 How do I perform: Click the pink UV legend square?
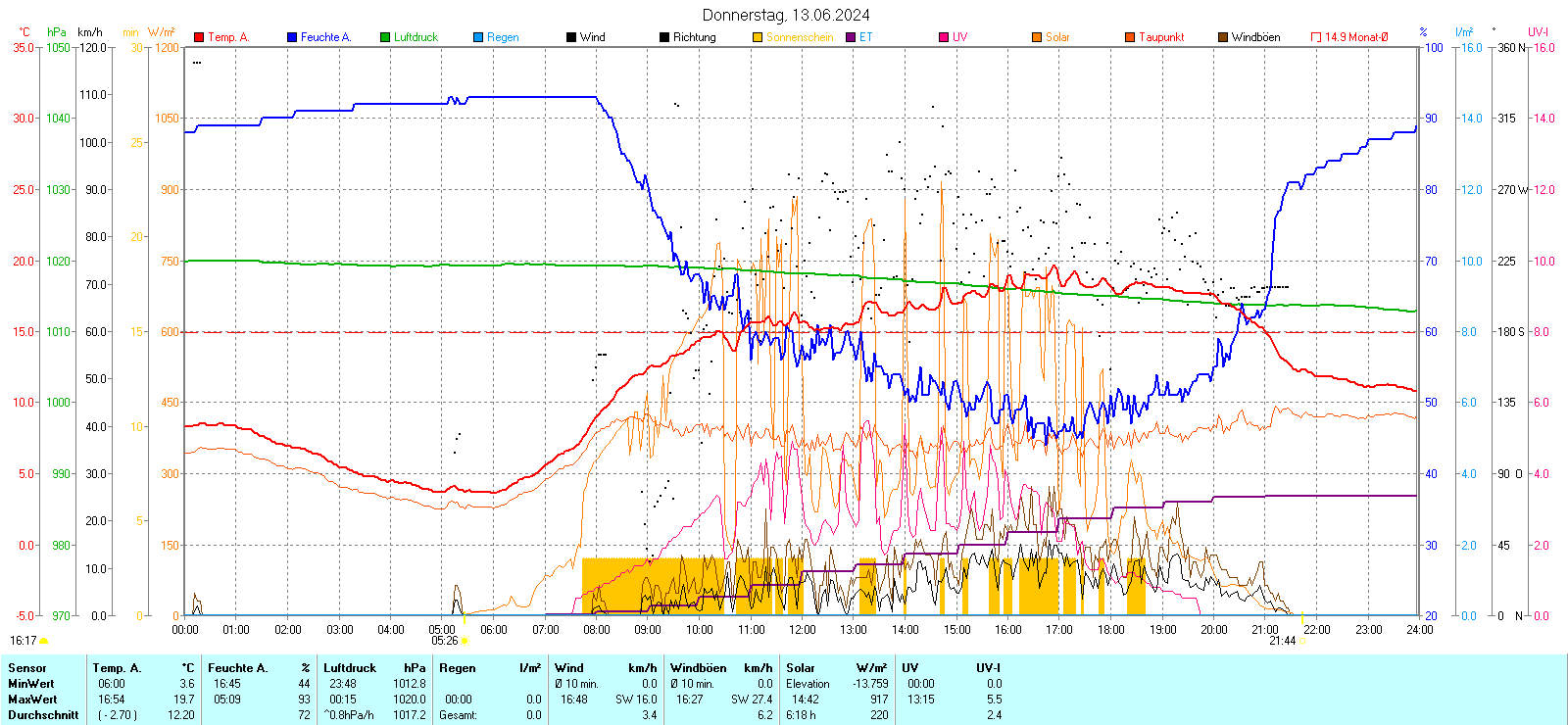pos(944,37)
